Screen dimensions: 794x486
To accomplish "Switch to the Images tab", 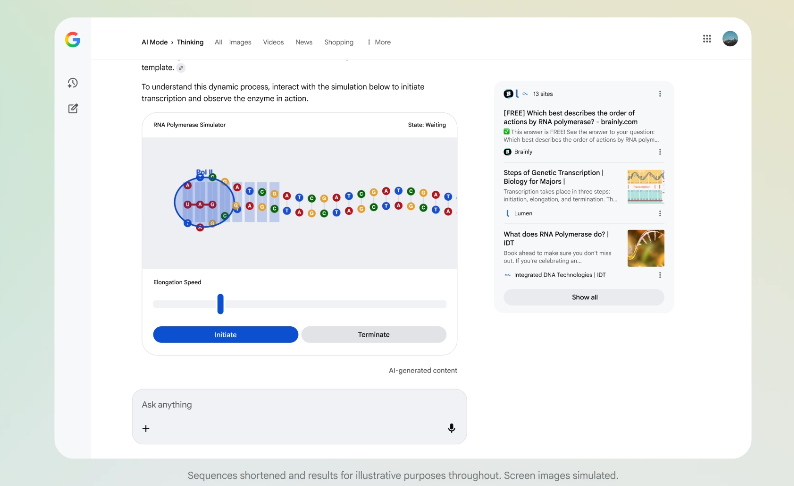I will tap(240, 42).
